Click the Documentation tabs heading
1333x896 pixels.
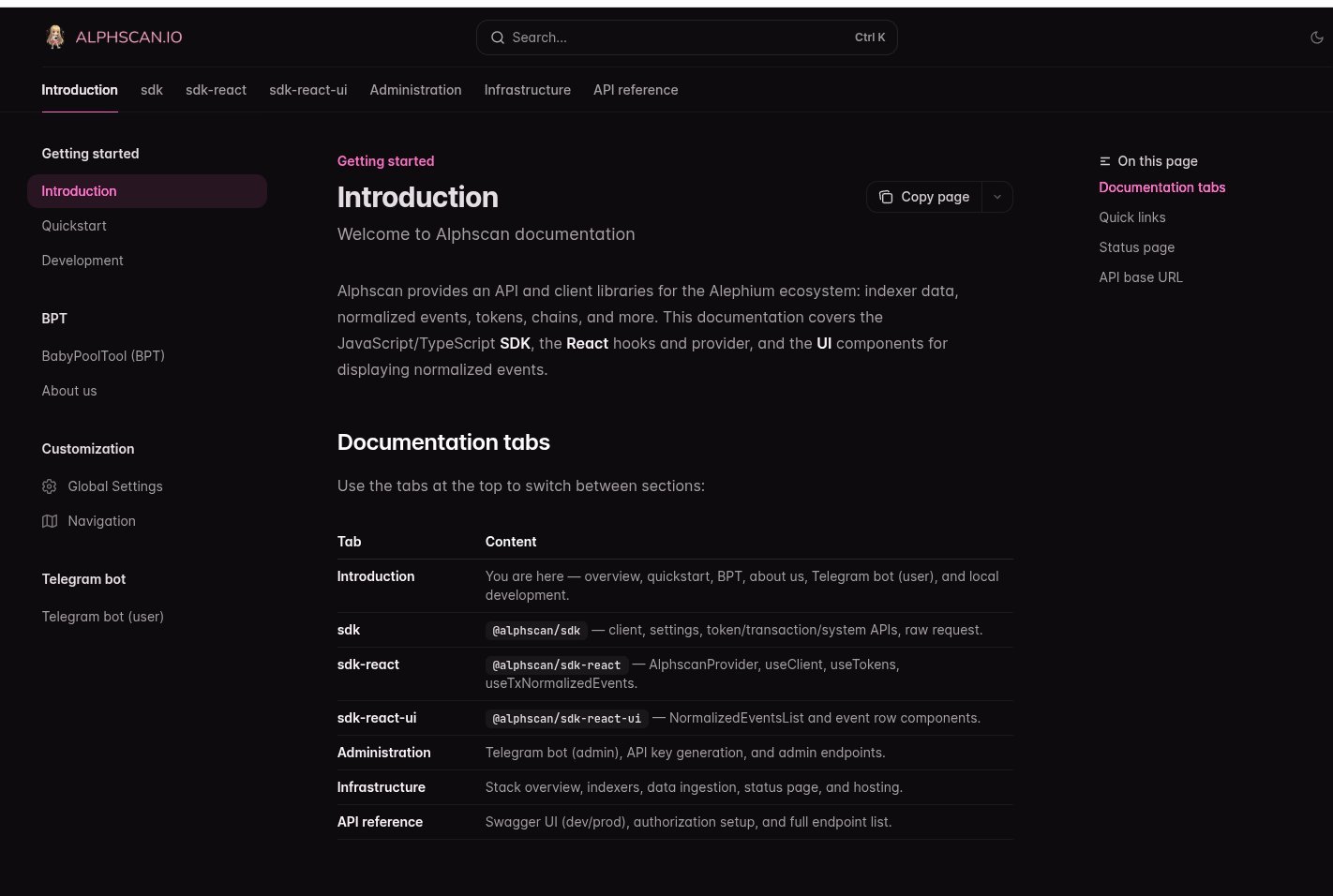pos(443,442)
